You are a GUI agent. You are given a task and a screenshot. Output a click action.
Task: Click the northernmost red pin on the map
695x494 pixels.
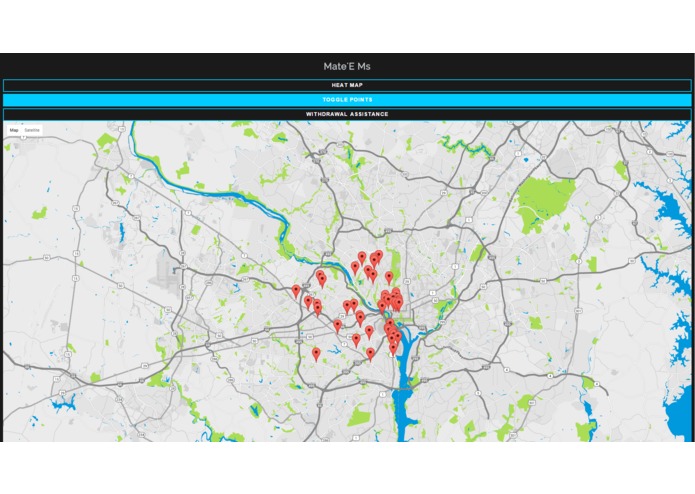pyautogui.click(x=379, y=256)
